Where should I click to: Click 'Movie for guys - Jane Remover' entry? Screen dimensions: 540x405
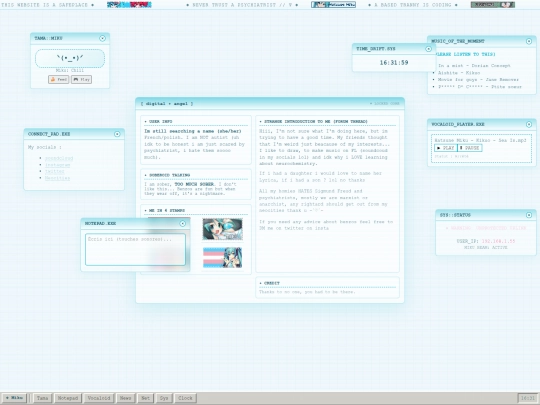coord(478,80)
